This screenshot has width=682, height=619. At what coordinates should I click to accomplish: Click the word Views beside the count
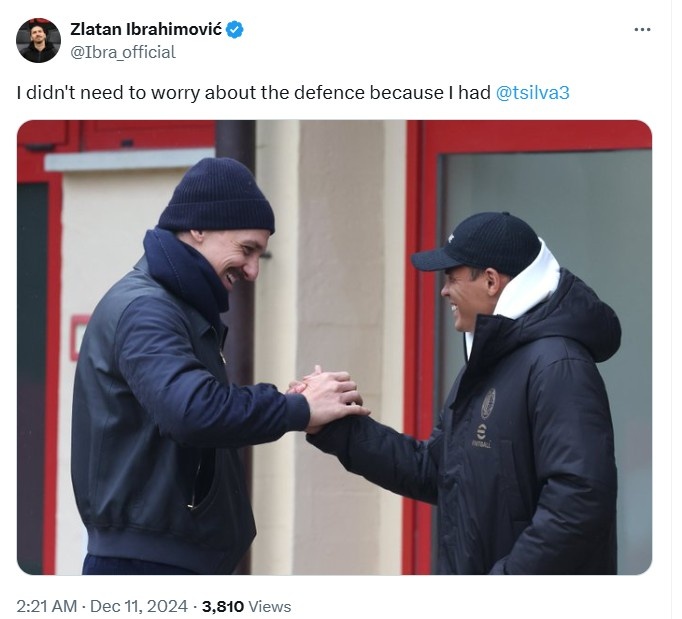pyautogui.click(x=269, y=606)
